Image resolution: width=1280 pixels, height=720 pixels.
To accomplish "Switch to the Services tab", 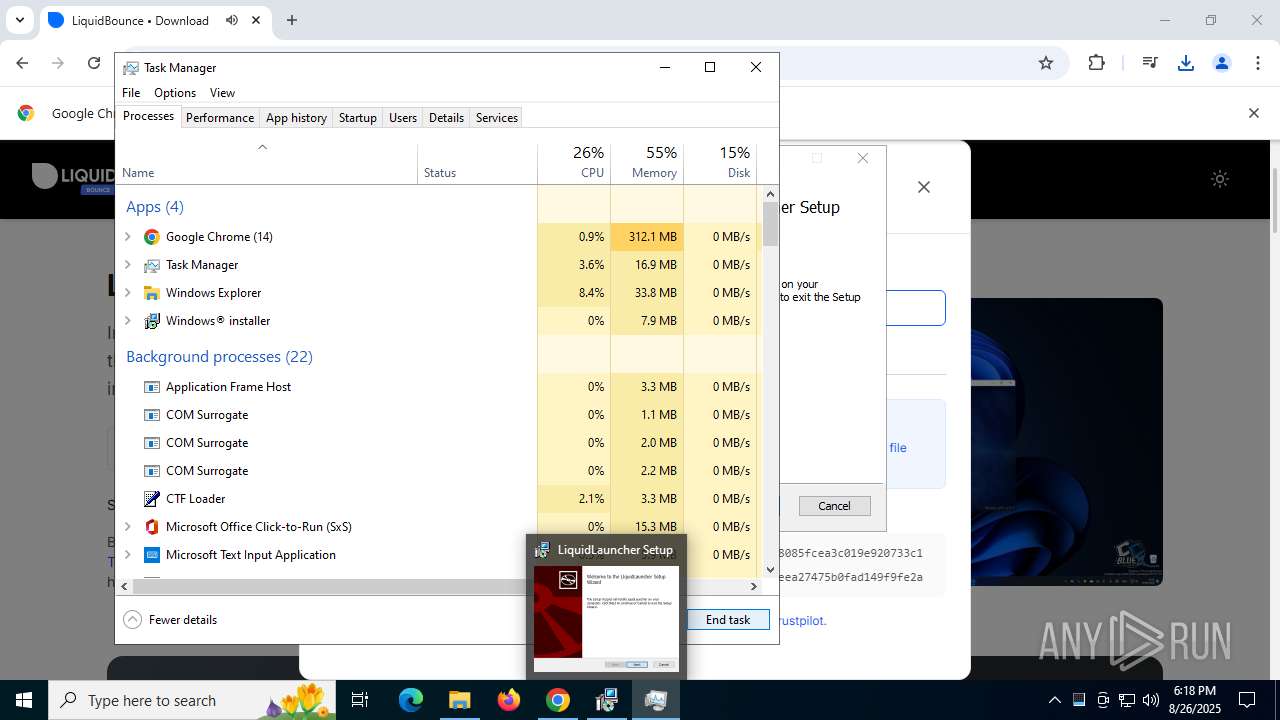I will [497, 118].
